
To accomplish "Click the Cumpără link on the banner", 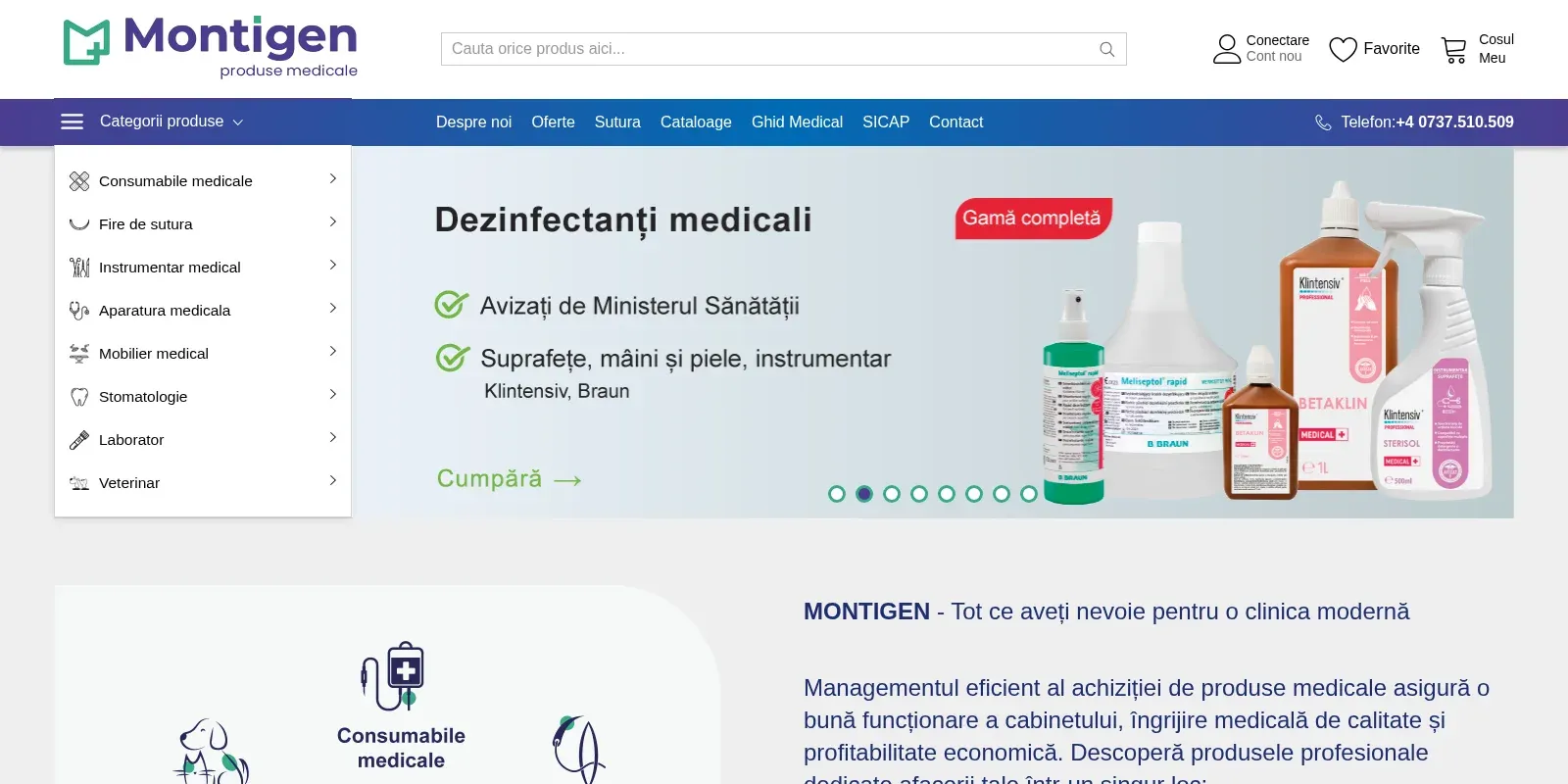I will click(510, 479).
